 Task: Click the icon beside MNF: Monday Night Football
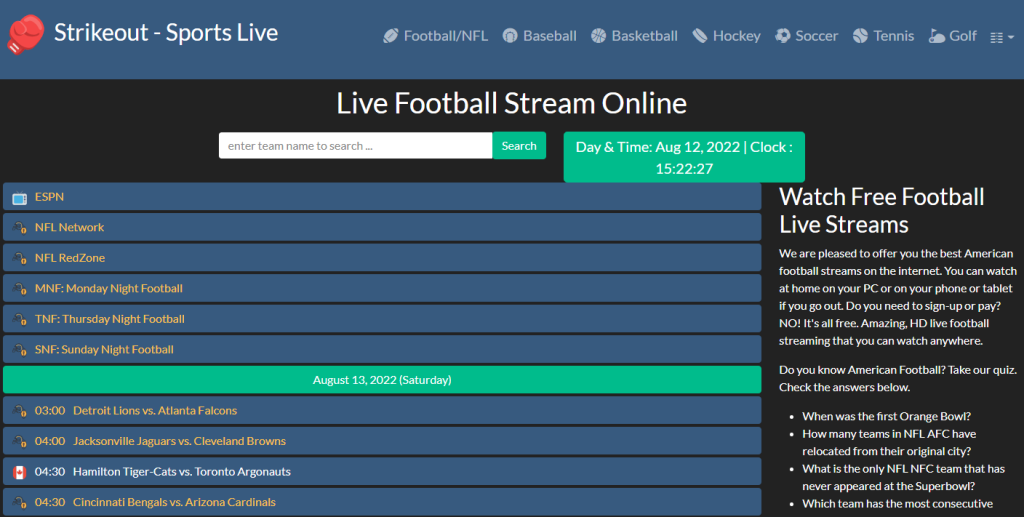pos(20,289)
